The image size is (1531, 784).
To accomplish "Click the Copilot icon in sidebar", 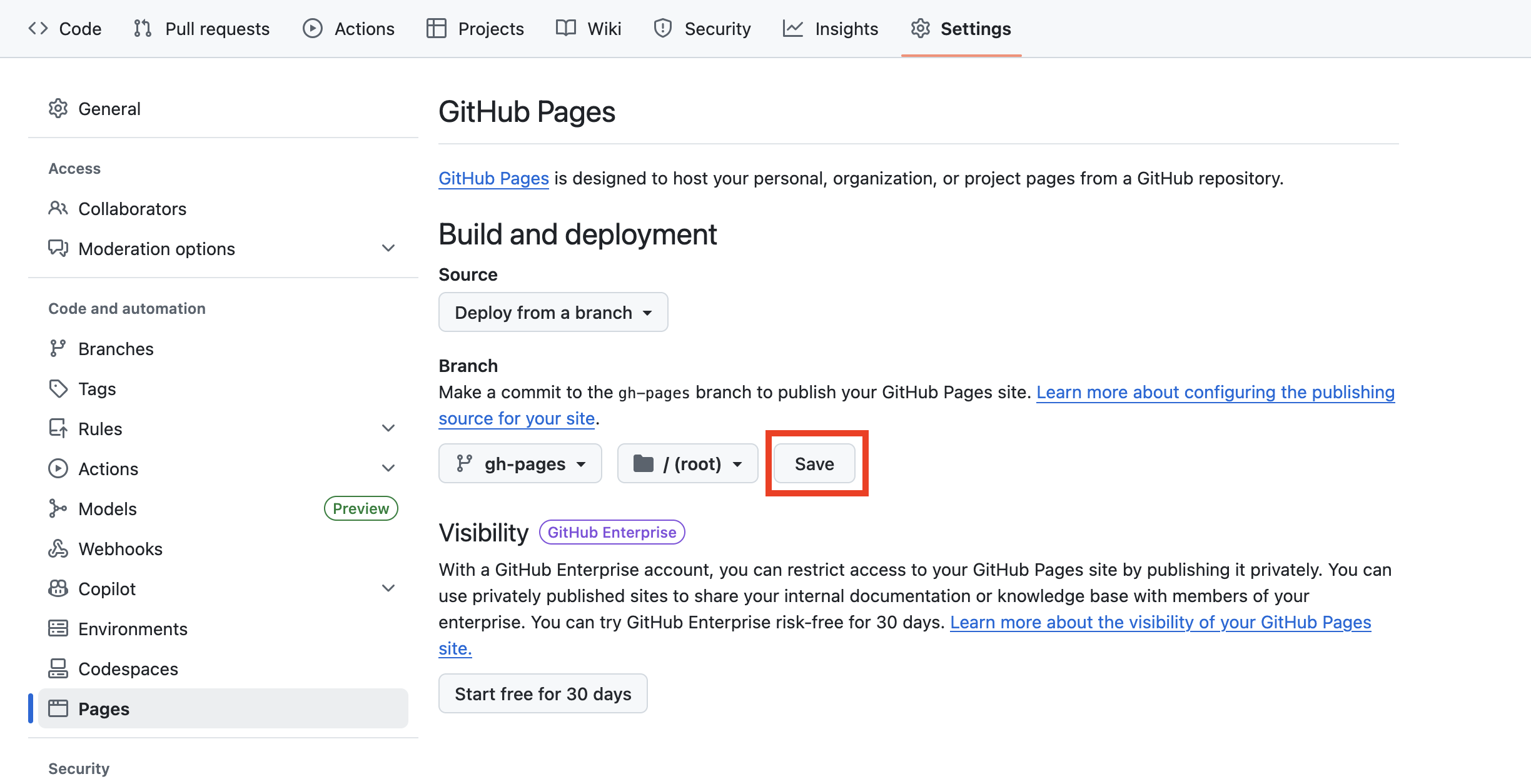I will tap(58, 589).
